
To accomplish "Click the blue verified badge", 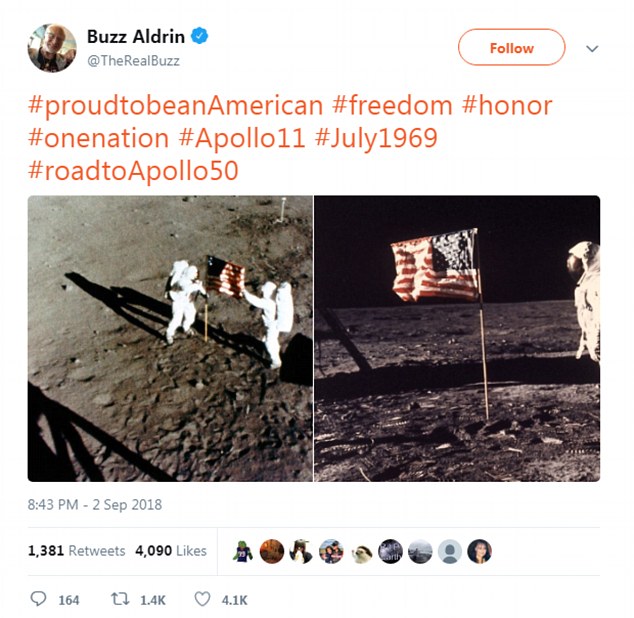I will 199,36.
